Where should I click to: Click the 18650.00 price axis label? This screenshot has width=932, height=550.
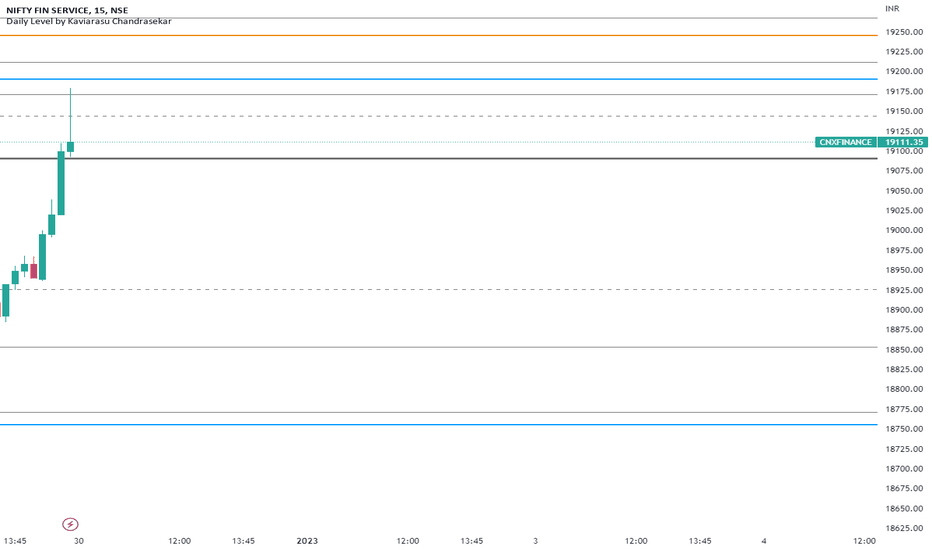(x=904, y=508)
